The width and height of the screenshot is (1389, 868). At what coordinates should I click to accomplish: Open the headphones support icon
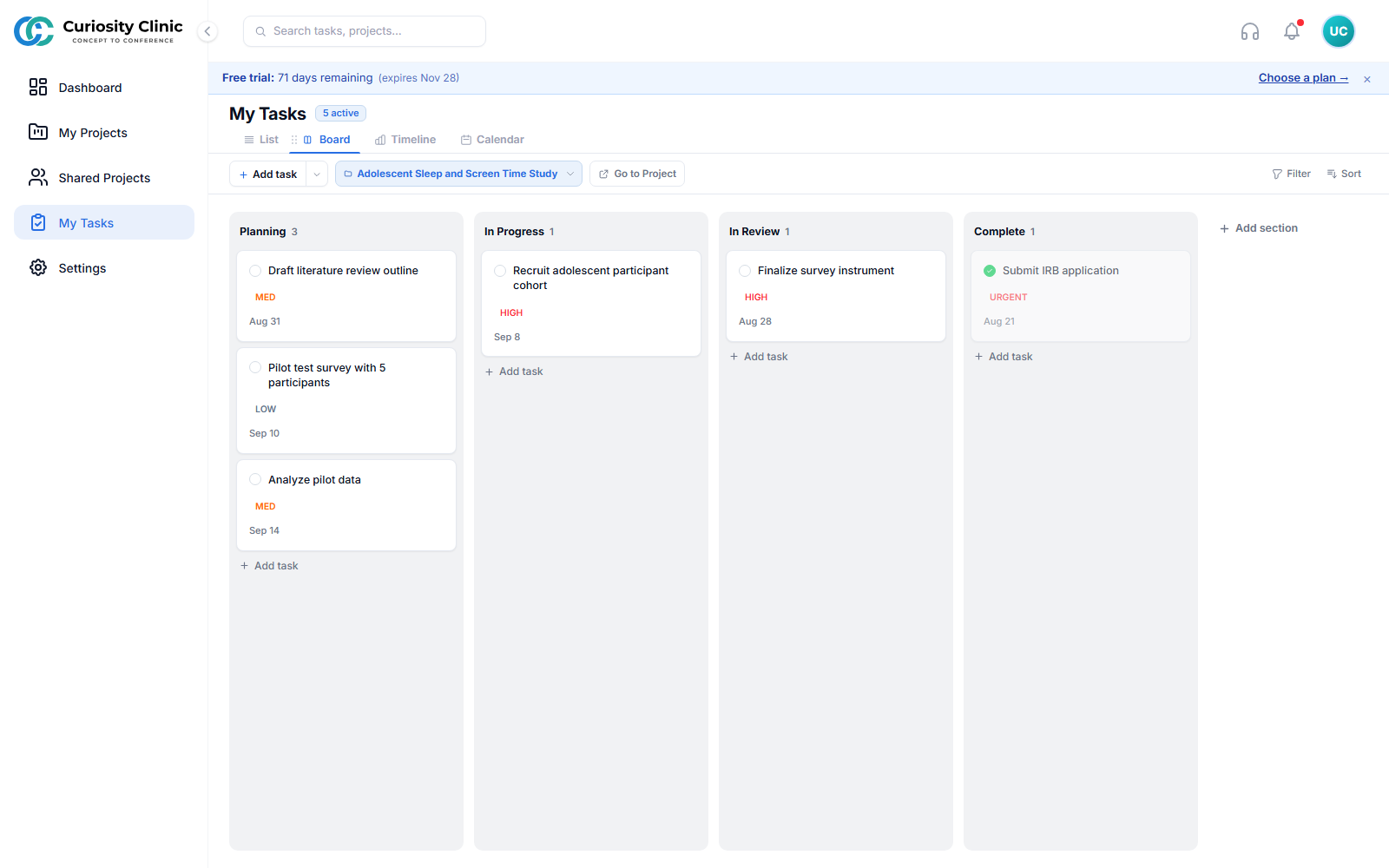[x=1250, y=31]
